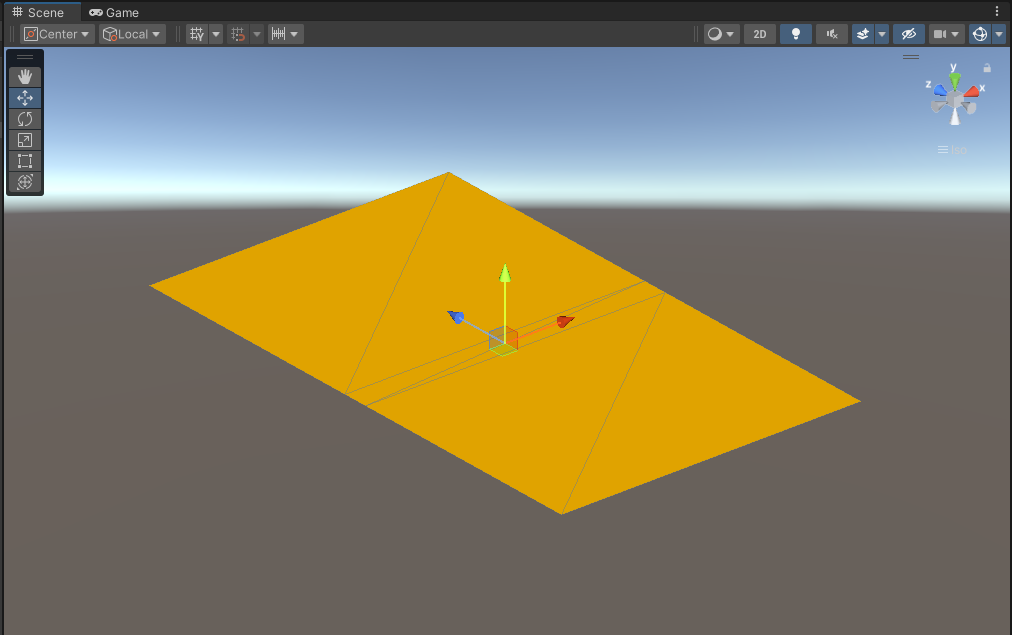Click the snapping settings icon
The width and height of the screenshot is (1012, 635).
click(x=237, y=33)
